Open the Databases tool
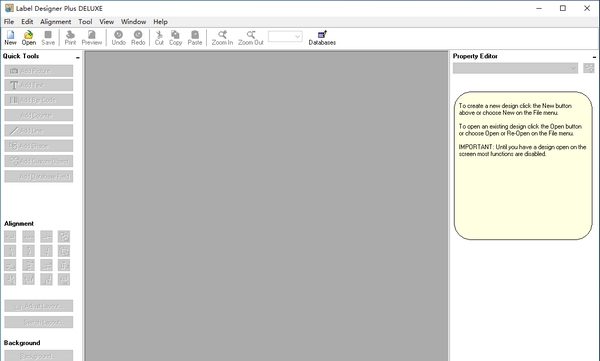 click(322, 38)
